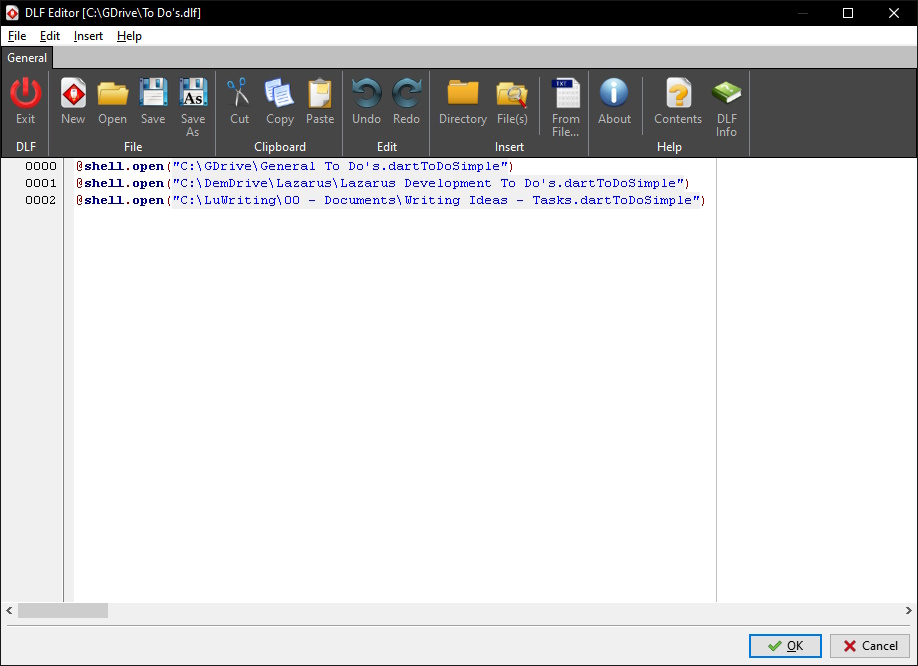918x666 pixels.
Task: Open the Edit menu
Action: (50, 36)
